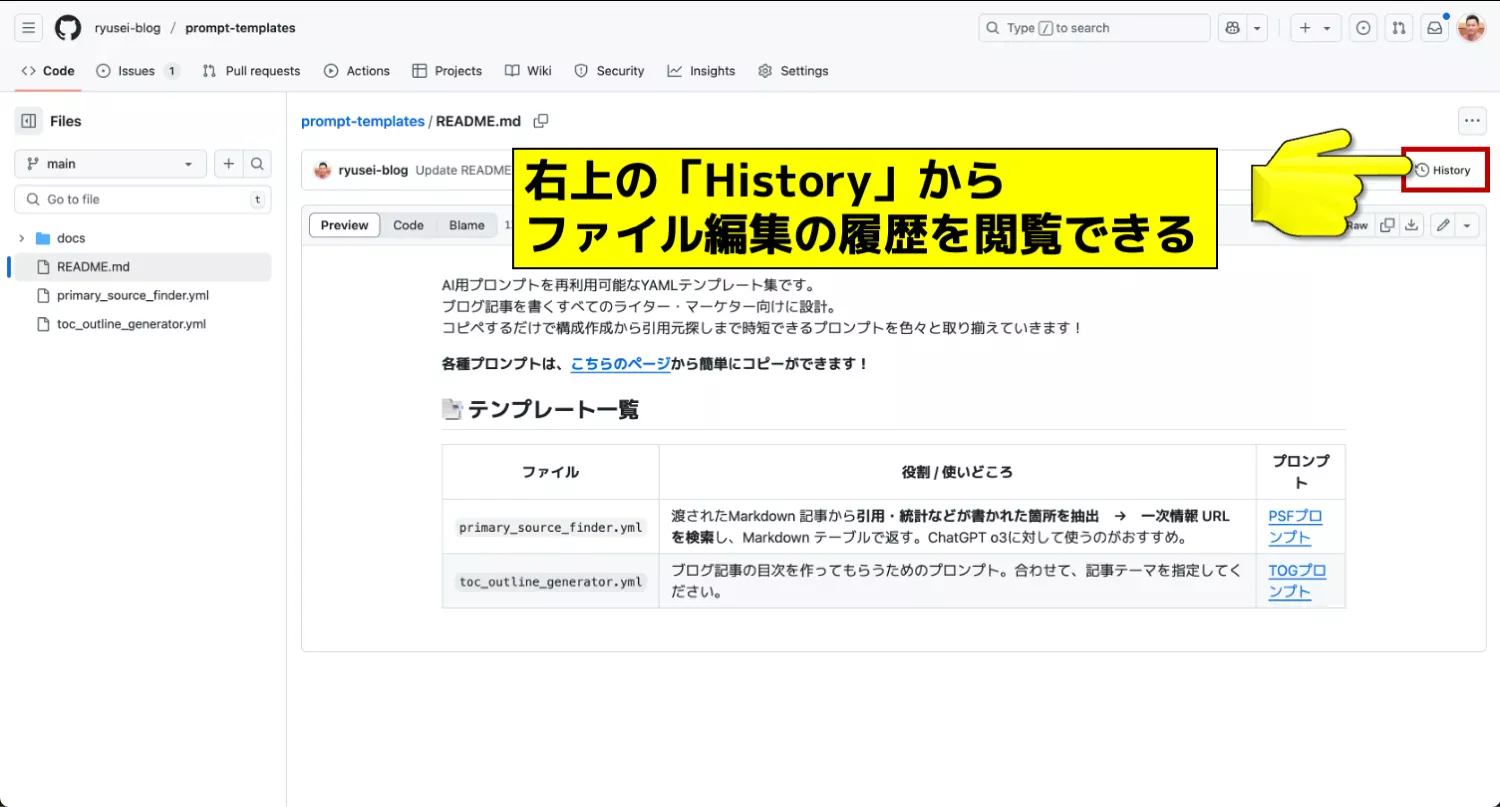Open the prompt-templates breadcrumb link

[x=363, y=121]
